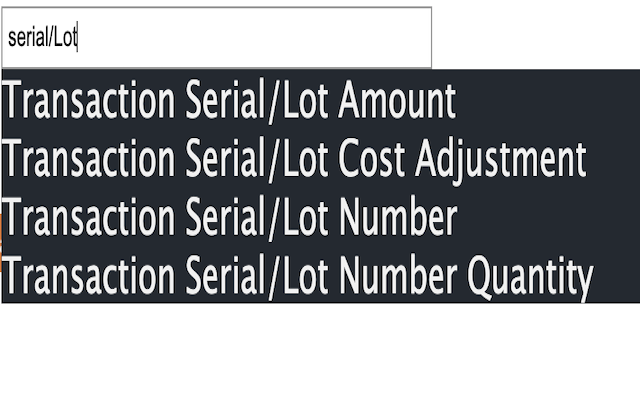Activate the Transaction Serial/Lot Cost Adjustment row
640x400 pixels.
pos(321,158)
